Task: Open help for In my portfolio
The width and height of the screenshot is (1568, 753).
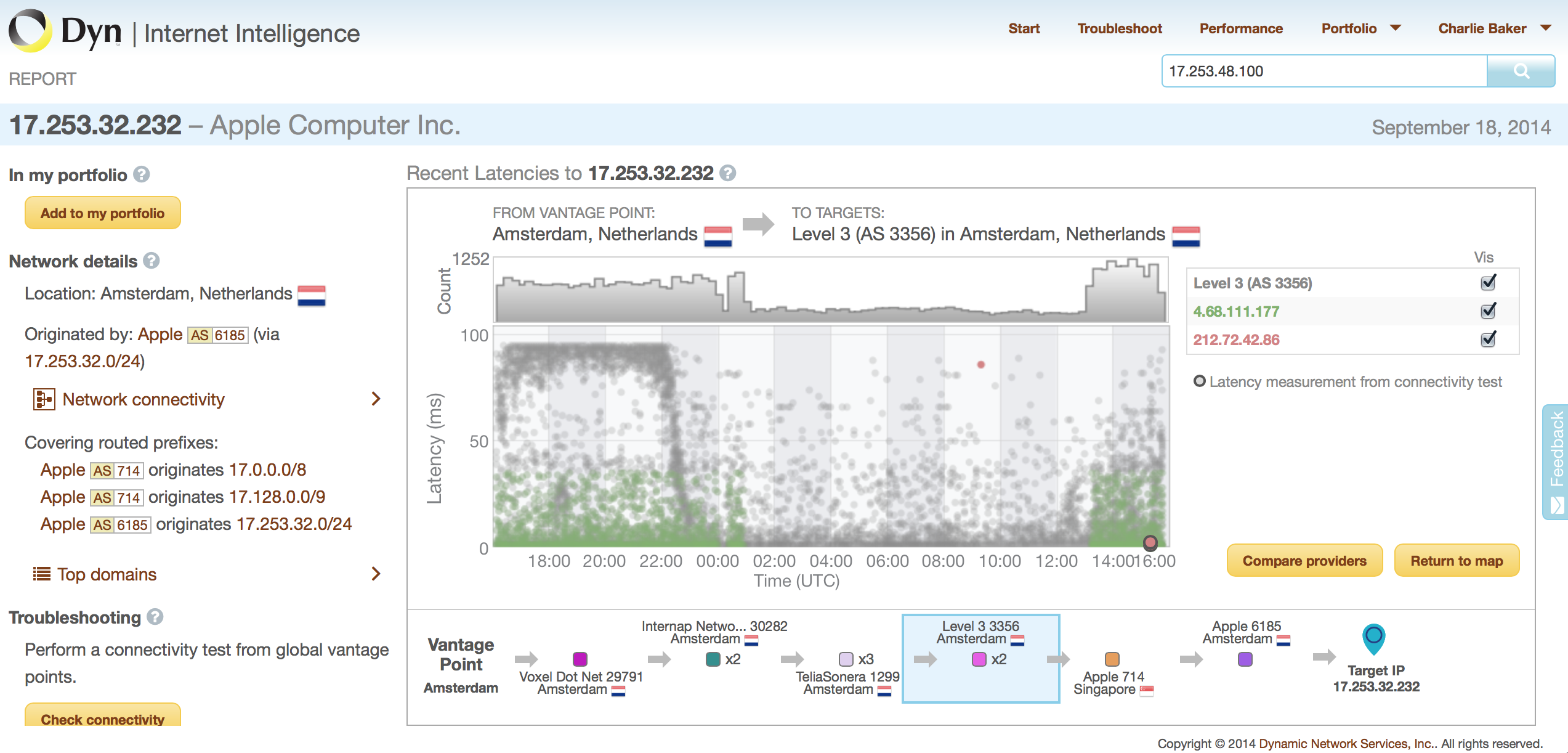Action: 142,175
